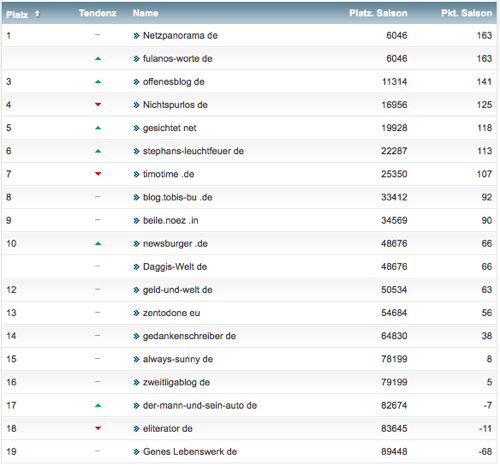500x466 pixels.
Task: Click the sort arrow beside Platz header
Action: [37, 14]
